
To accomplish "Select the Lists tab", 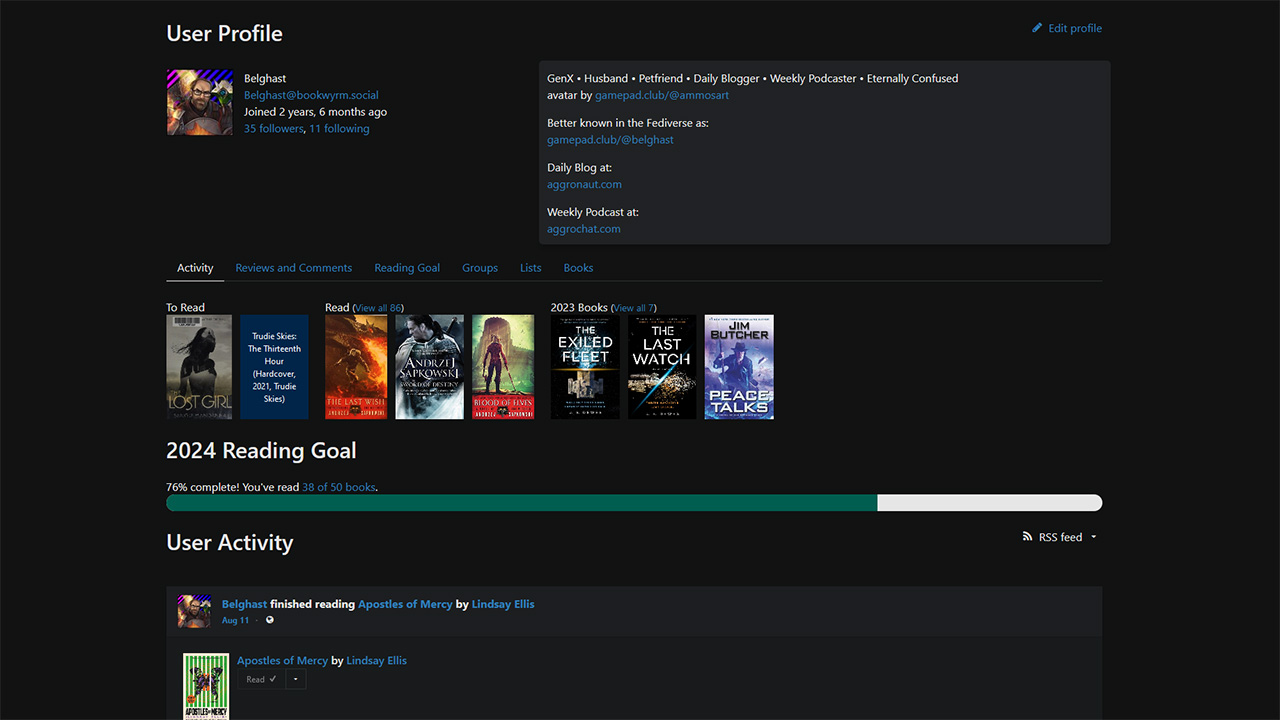I will tap(531, 268).
